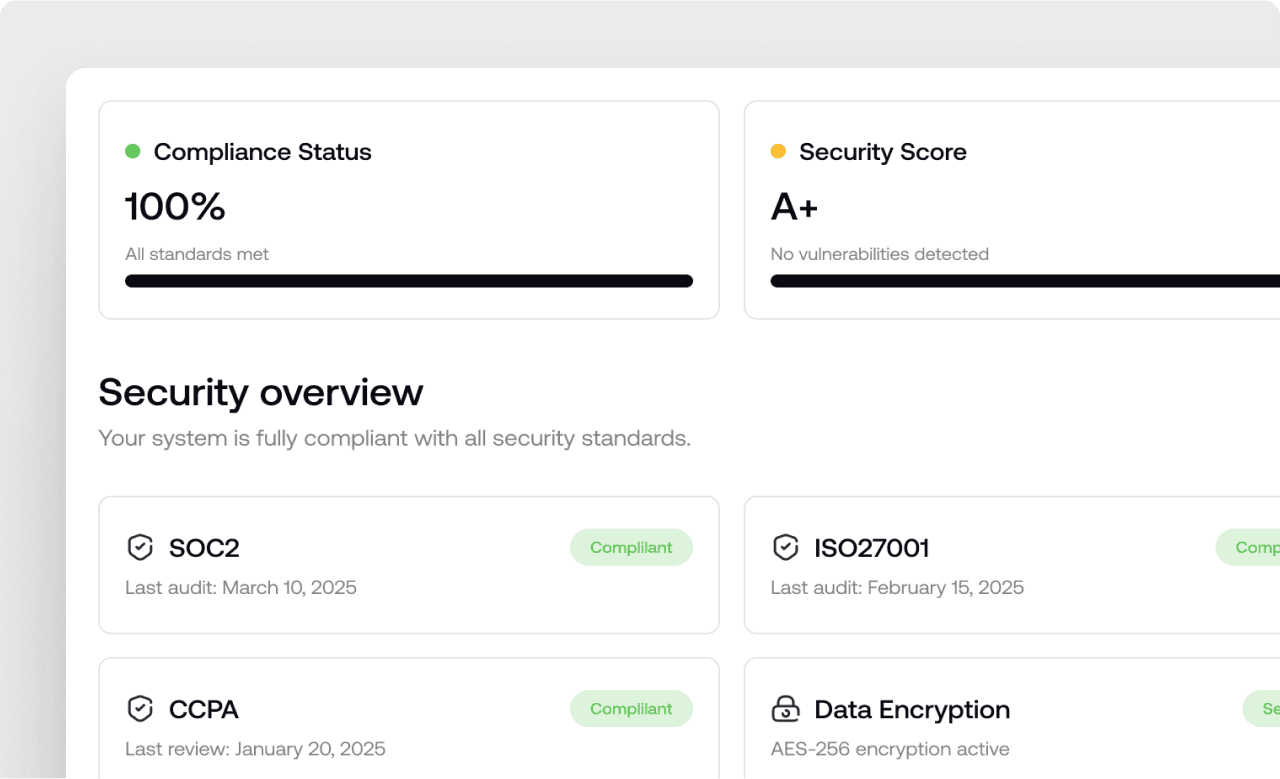Expand the Compliance Status card
Viewport: 1280px width, 779px height.
coord(408,209)
